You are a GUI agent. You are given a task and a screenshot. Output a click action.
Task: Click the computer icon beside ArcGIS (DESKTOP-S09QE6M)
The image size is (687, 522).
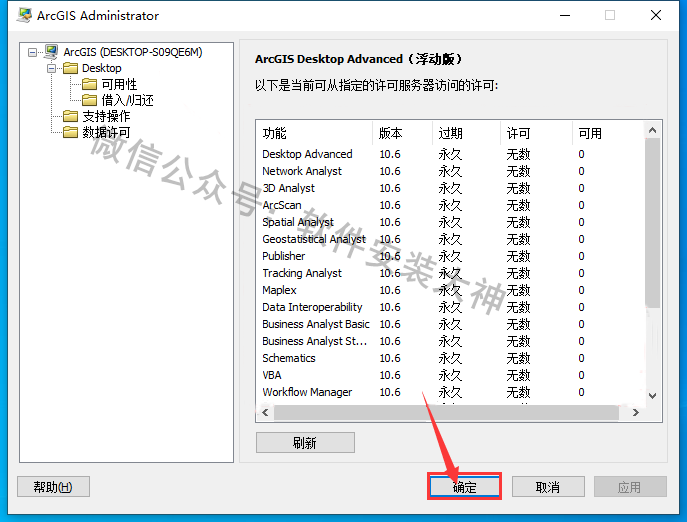(51, 52)
